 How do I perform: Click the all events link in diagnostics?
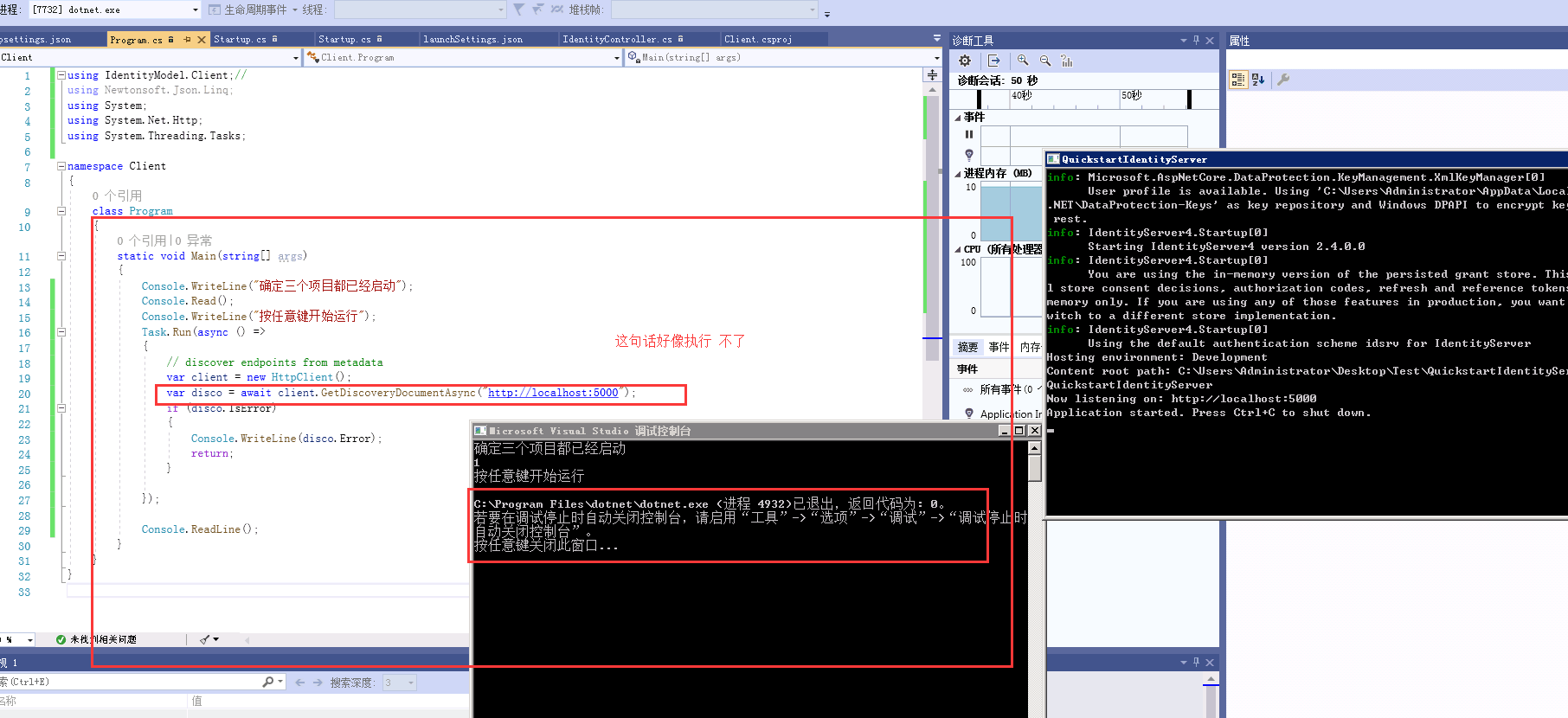1000,389
